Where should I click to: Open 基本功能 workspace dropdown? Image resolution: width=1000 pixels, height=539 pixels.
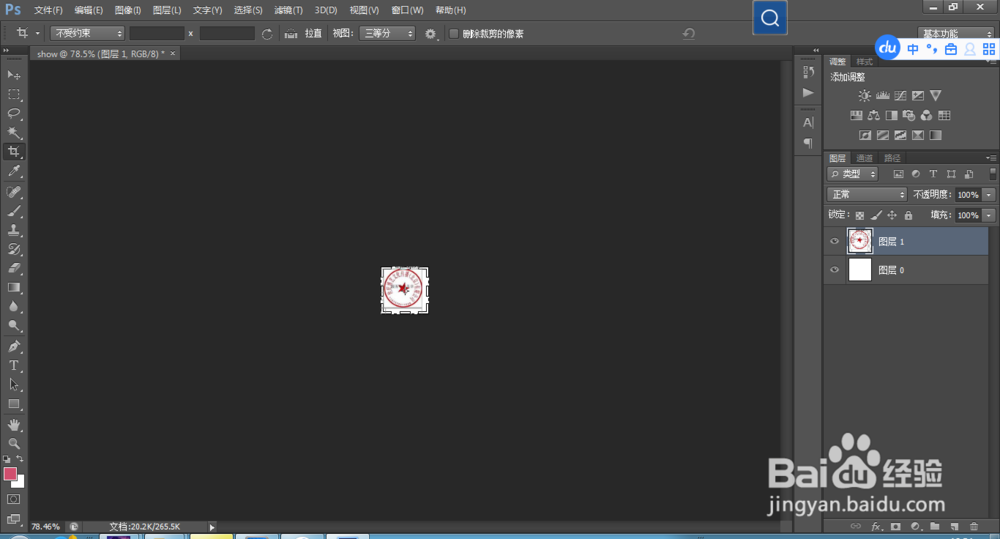click(x=956, y=33)
